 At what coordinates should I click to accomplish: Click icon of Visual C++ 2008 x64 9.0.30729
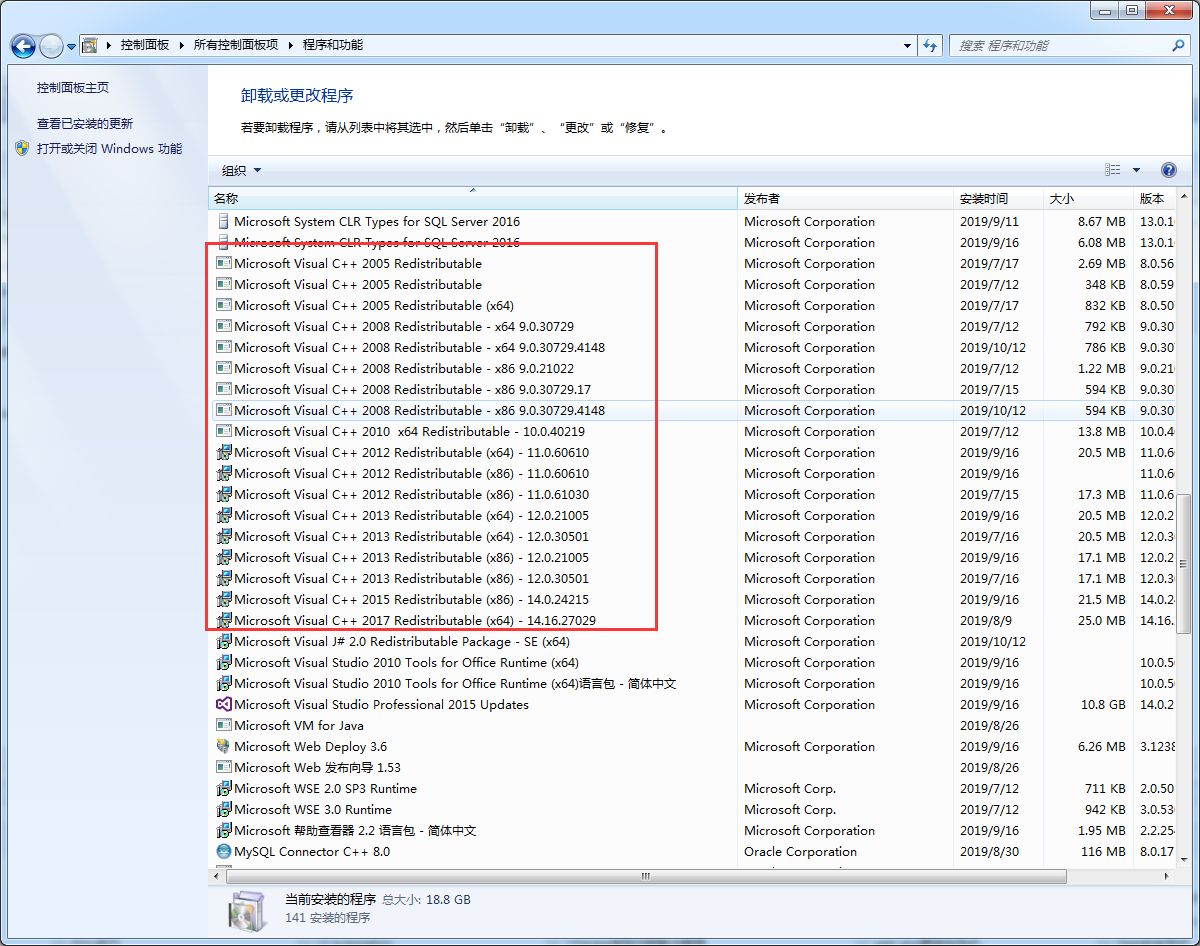point(224,327)
